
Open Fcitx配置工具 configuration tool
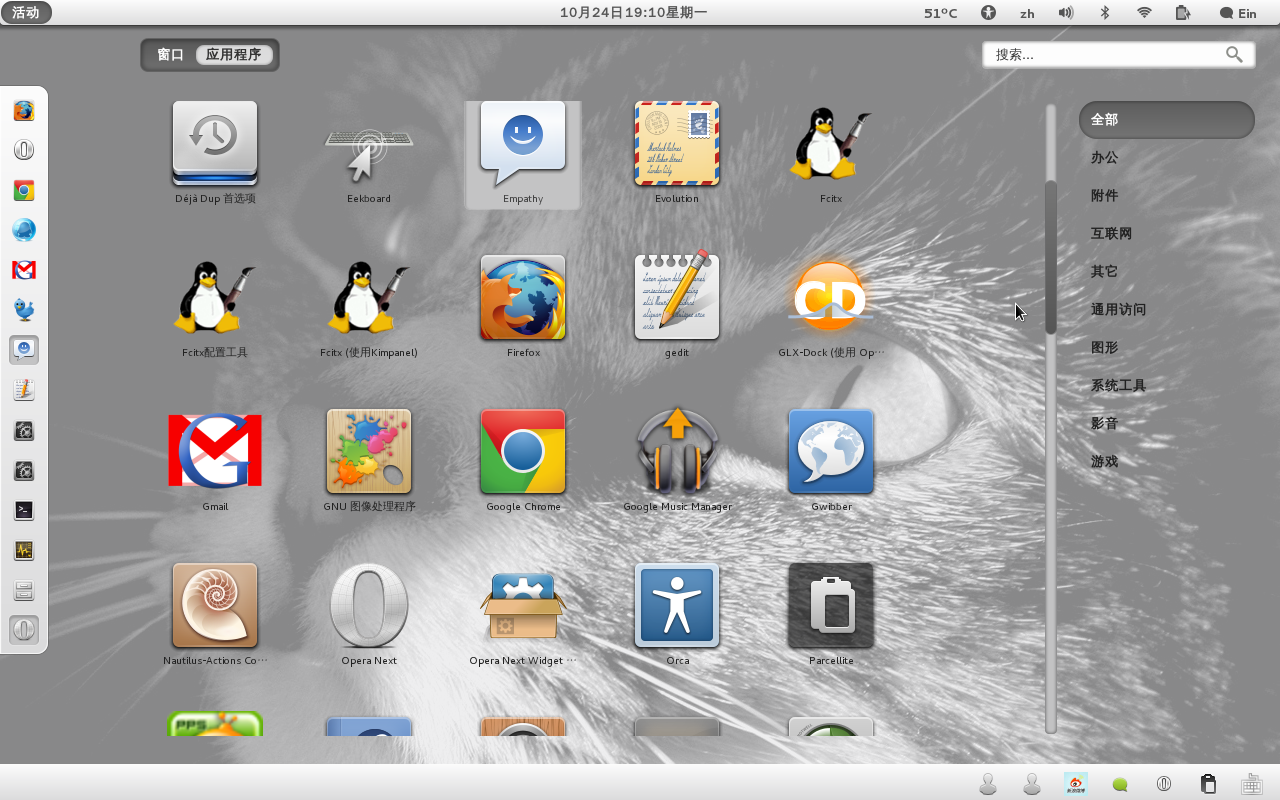click(x=215, y=298)
